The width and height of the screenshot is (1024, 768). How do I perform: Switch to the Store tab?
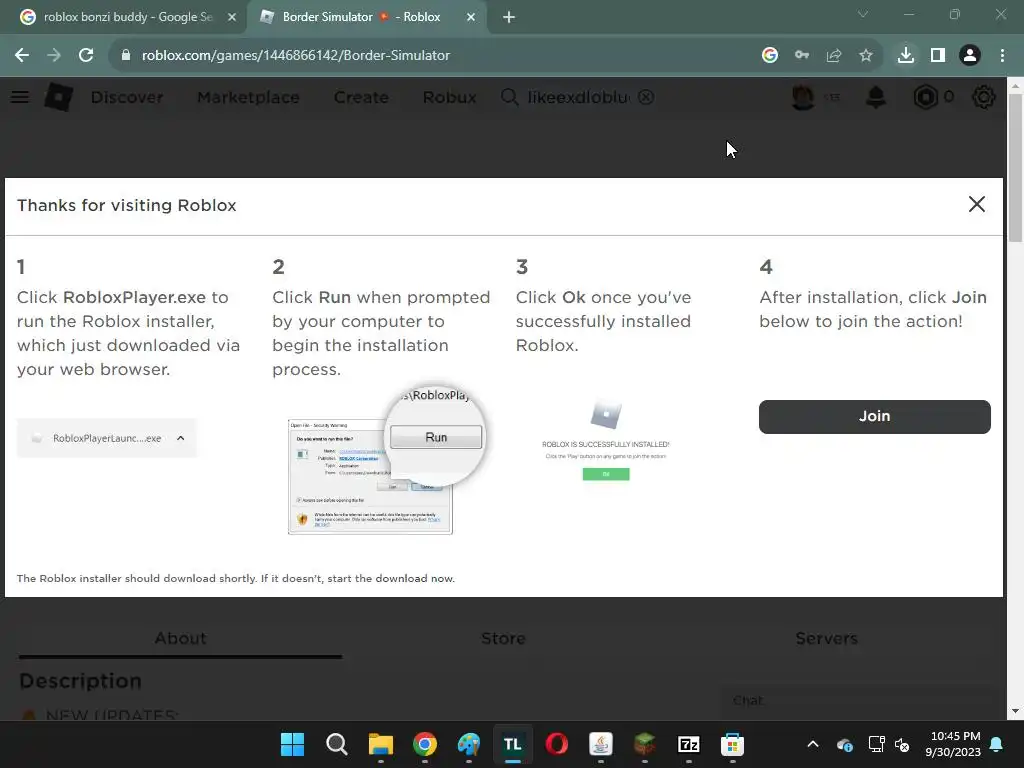503,638
